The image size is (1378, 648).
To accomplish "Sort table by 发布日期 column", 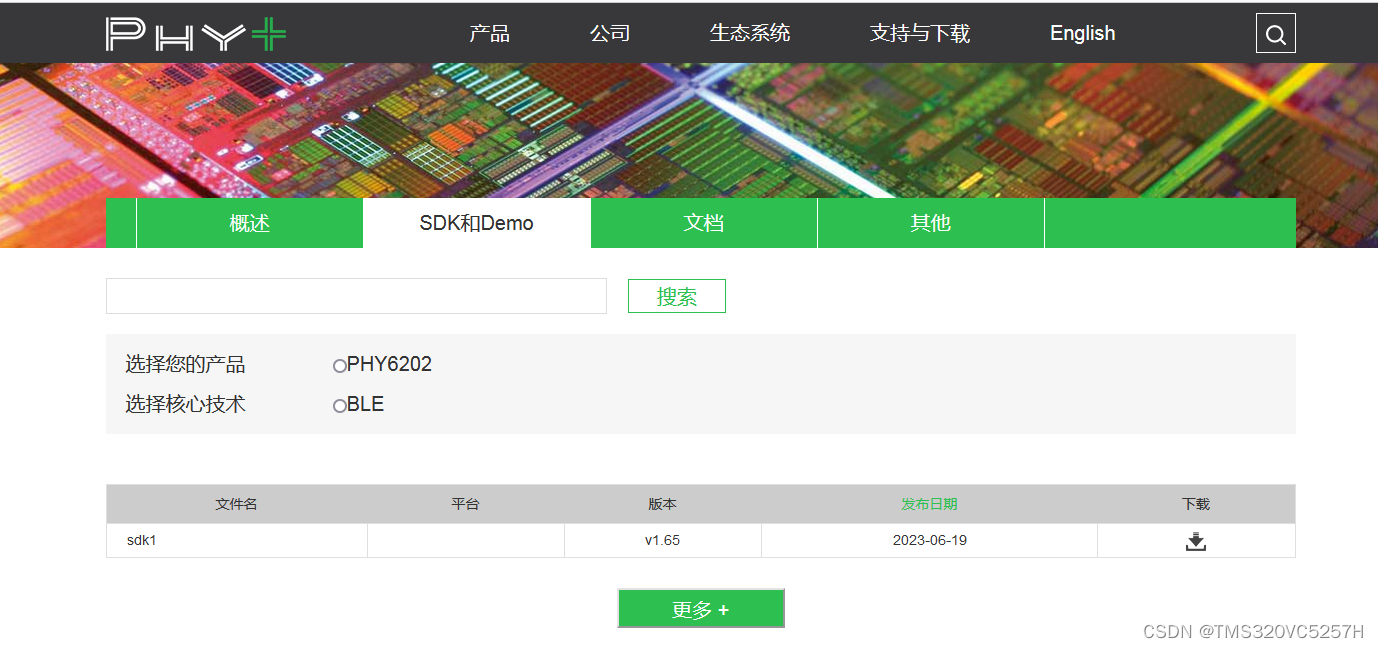I will [x=928, y=504].
